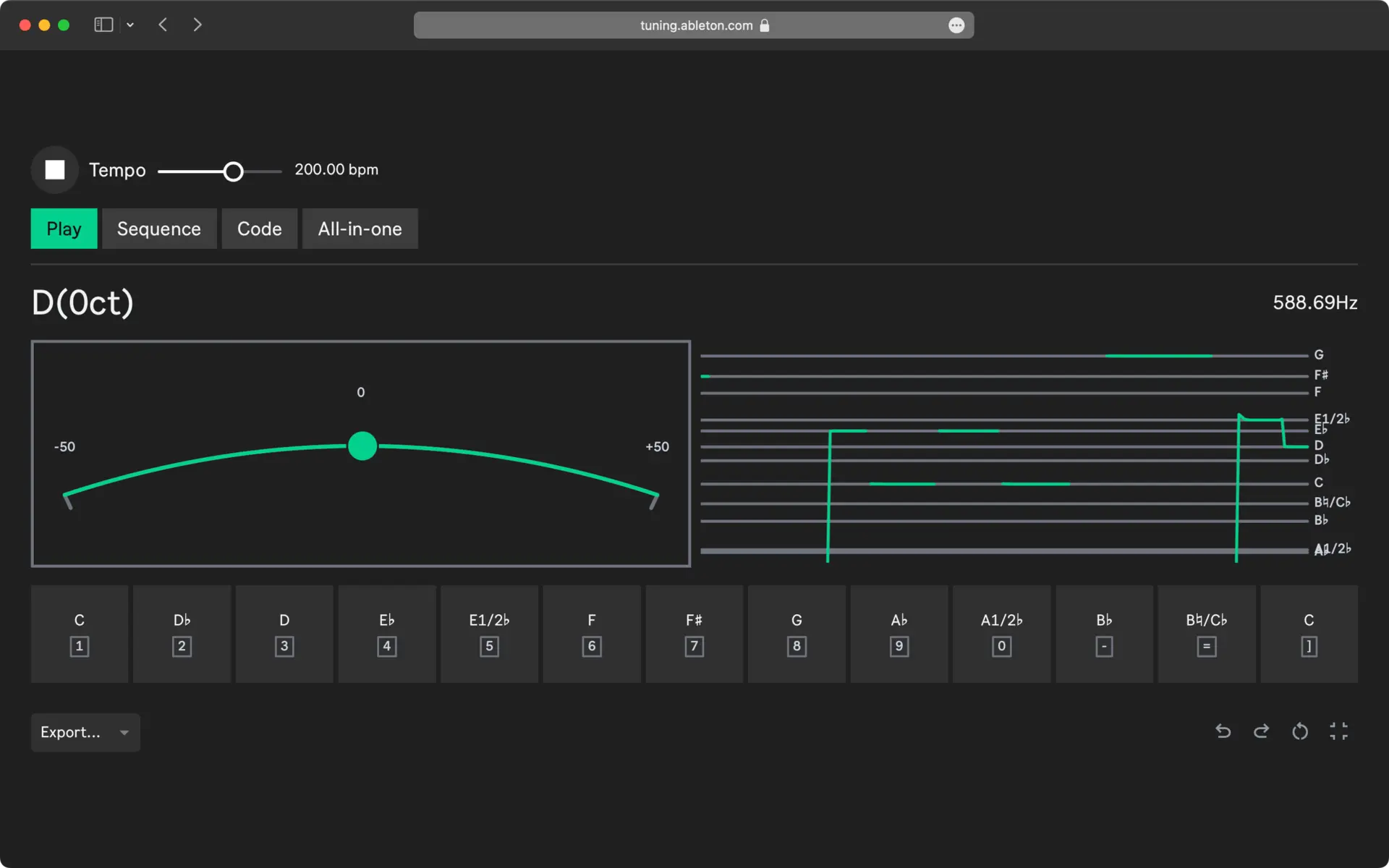This screenshot has width=1389, height=868.
Task: Click the 200.00 bpm tempo value
Action: tap(336, 169)
